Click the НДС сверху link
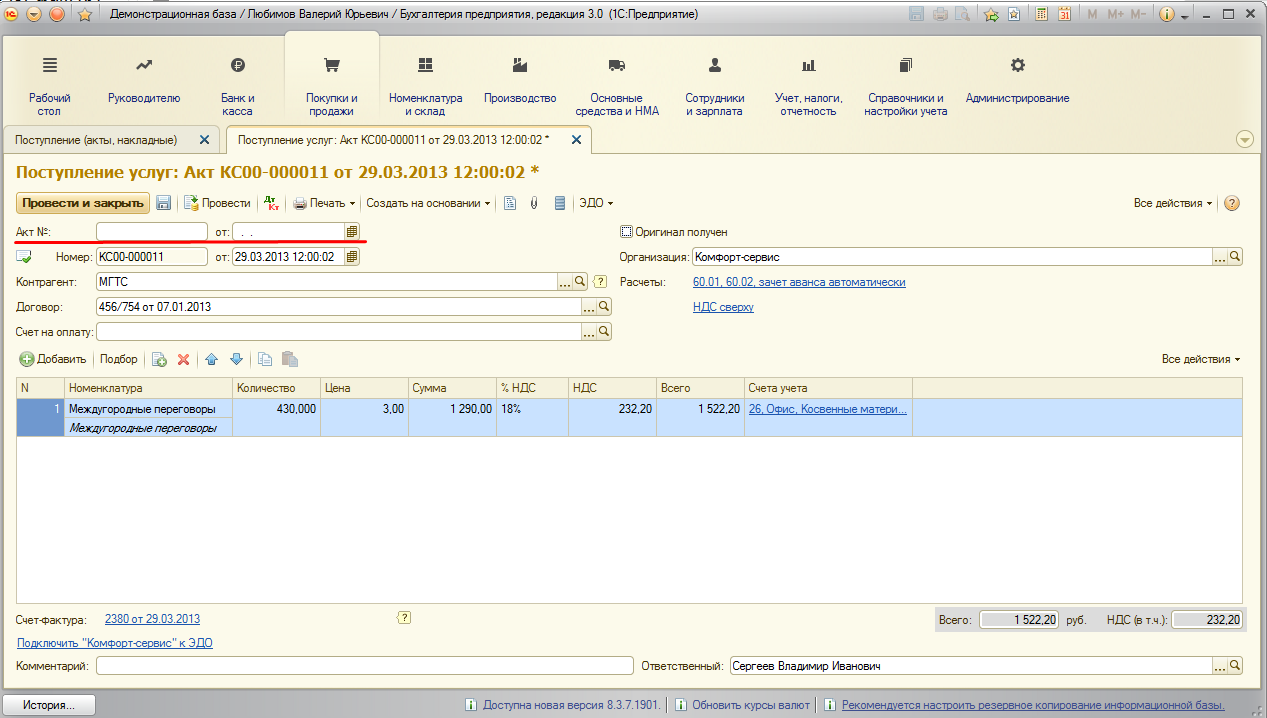Image resolution: width=1267 pixels, height=718 pixels. pos(723,307)
